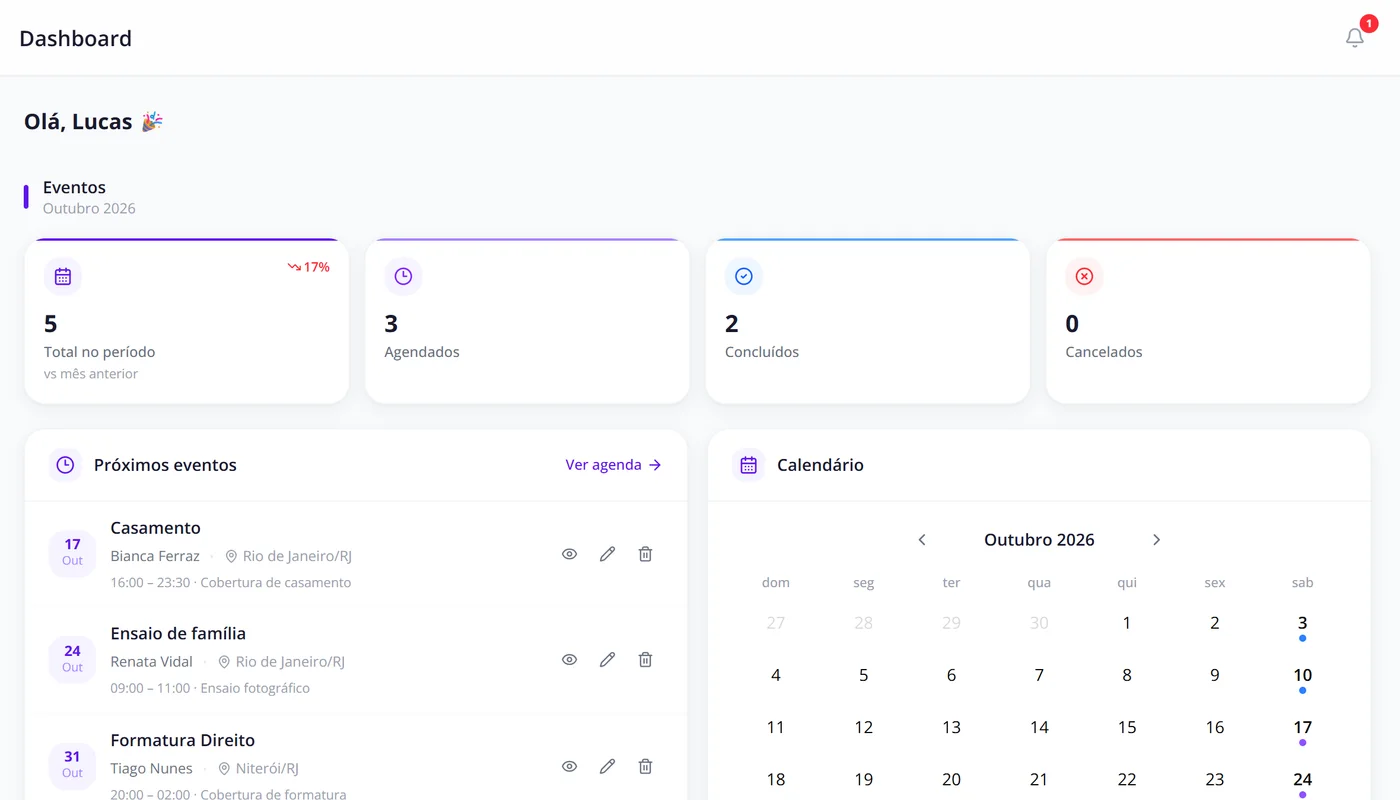Screen dimensions: 1400x800
Task: Click the 17 Out date badge
Action: [x=72, y=554]
